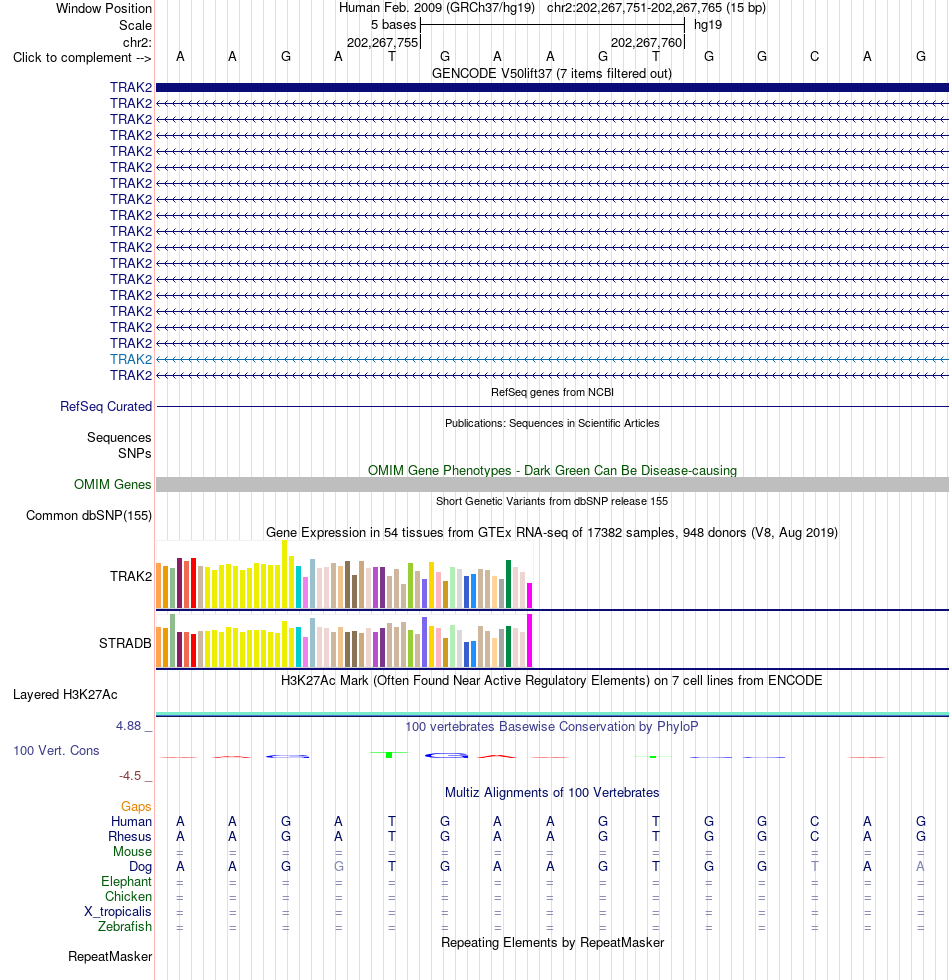Click the base C in the top sequence row
The width and height of the screenshot is (950, 980).
pyautogui.click(x=814, y=57)
